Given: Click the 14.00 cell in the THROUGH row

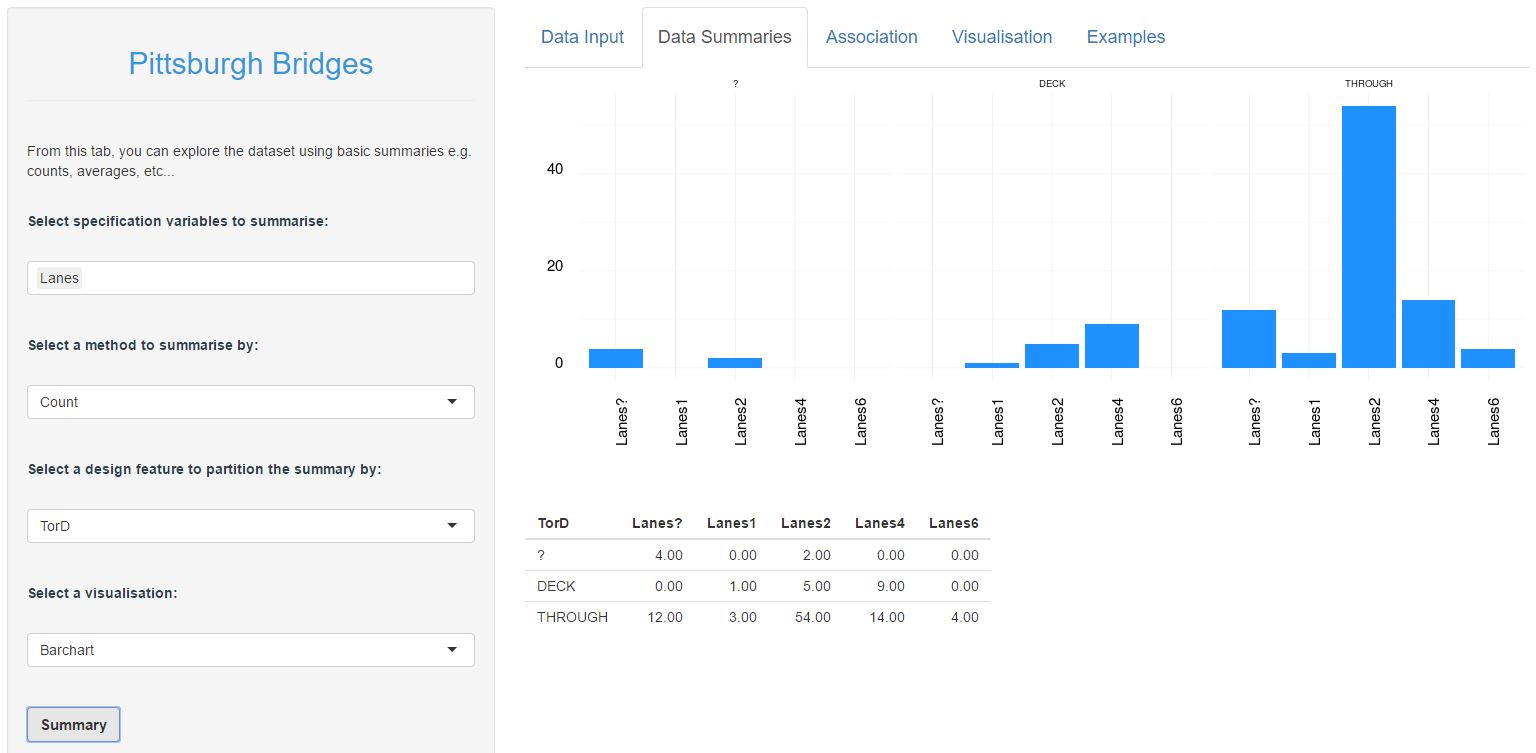Looking at the screenshot, I should click(887, 617).
